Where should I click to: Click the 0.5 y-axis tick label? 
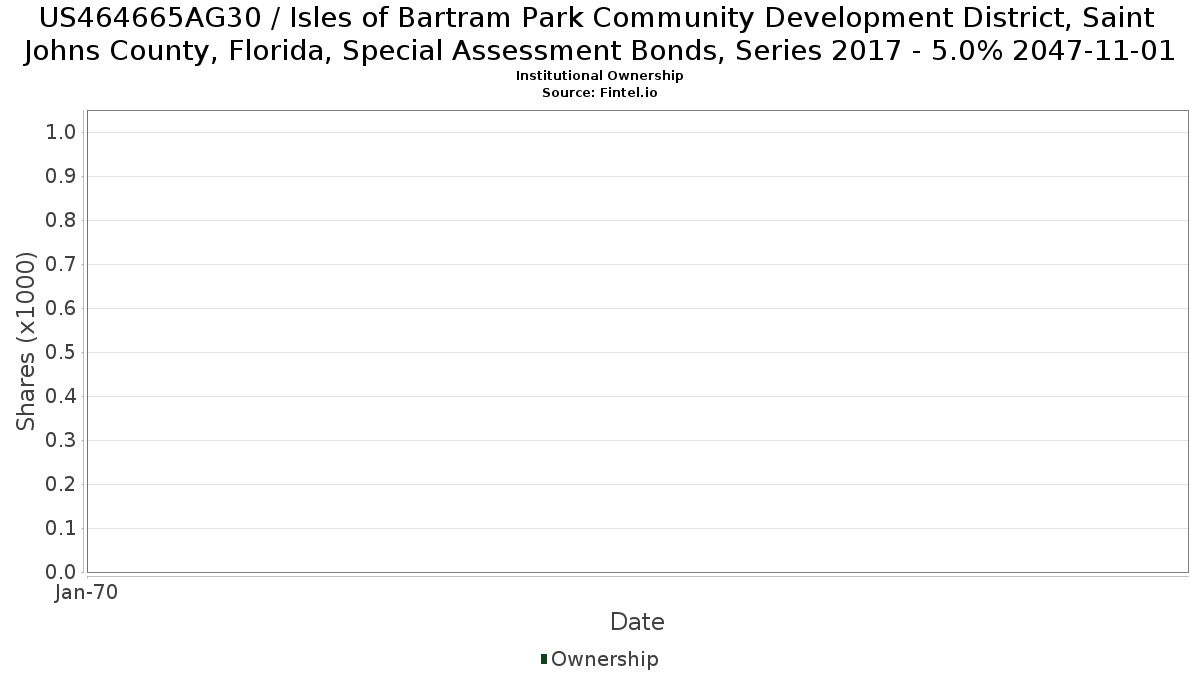click(x=61, y=353)
